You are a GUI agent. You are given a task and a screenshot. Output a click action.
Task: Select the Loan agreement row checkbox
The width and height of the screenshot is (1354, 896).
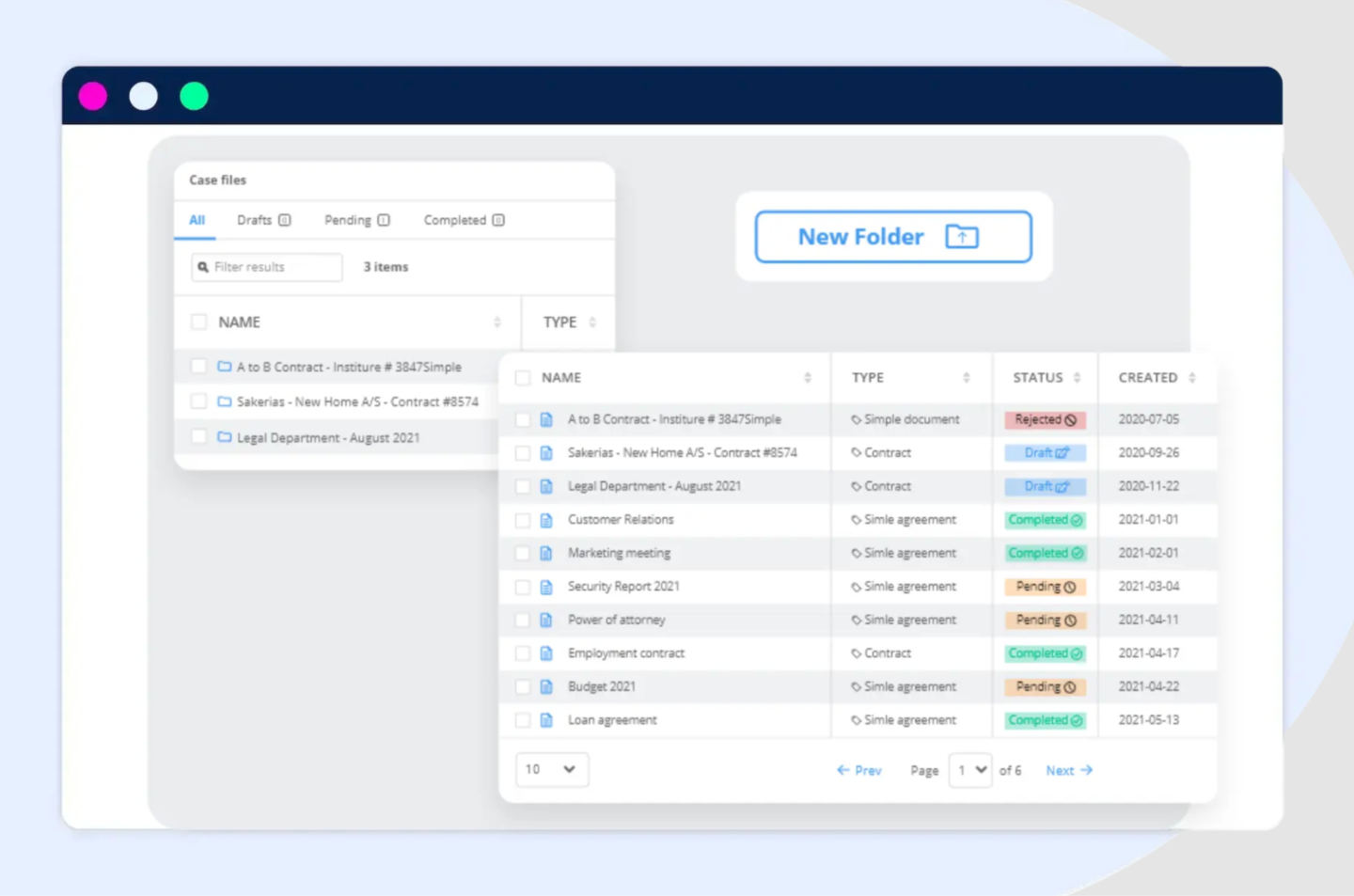523,720
